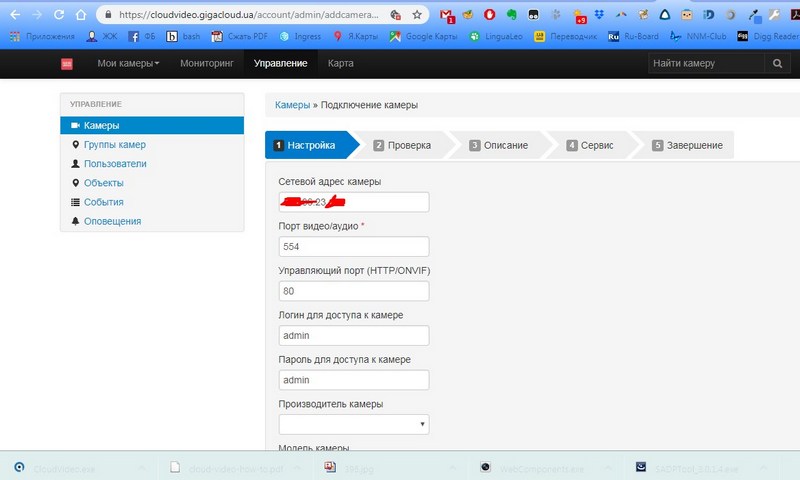The image size is (800, 480).
Task: Open the color picker eyedropper extension
Action: pos(754,16)
